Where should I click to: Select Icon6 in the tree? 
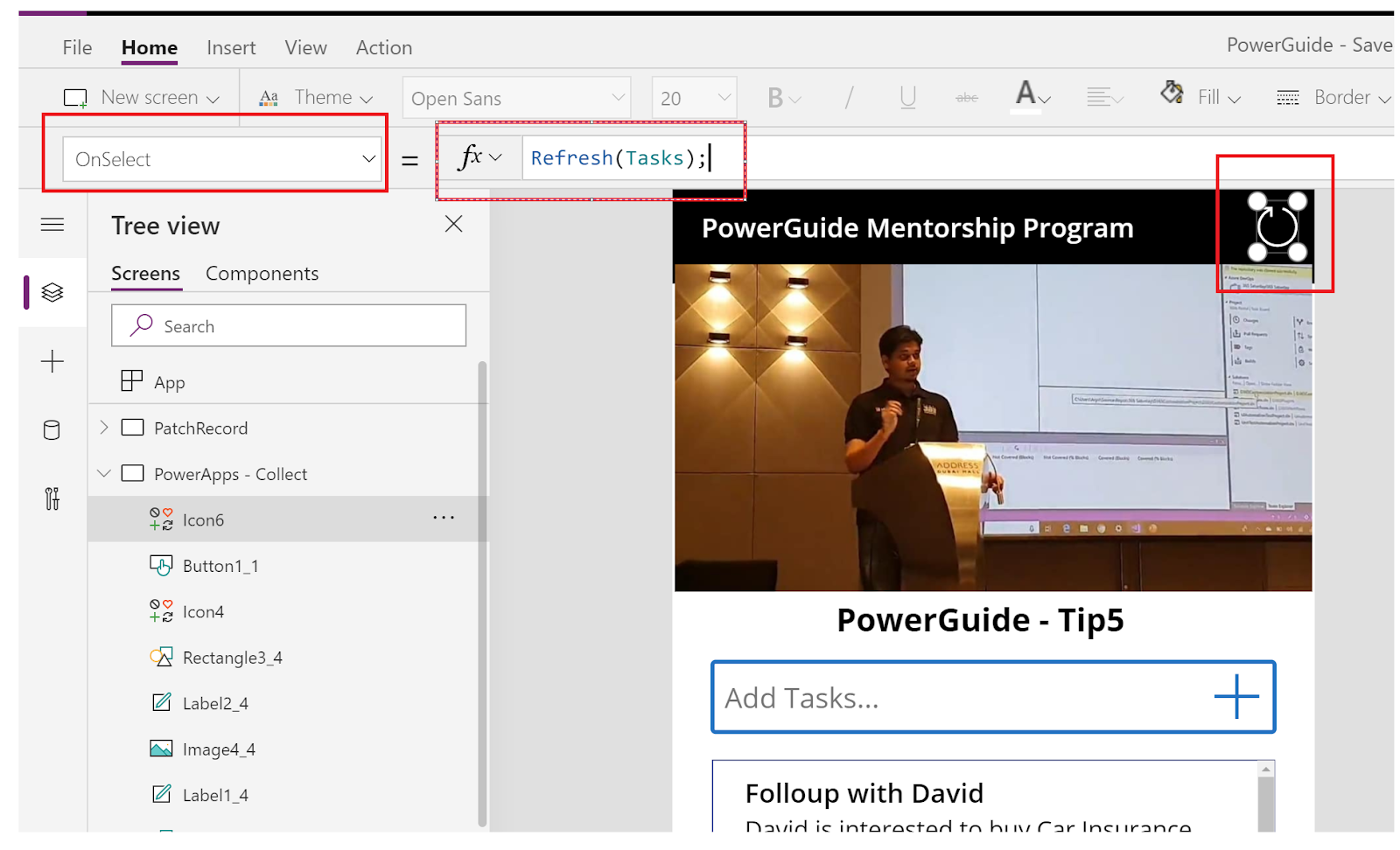point(203,520)
